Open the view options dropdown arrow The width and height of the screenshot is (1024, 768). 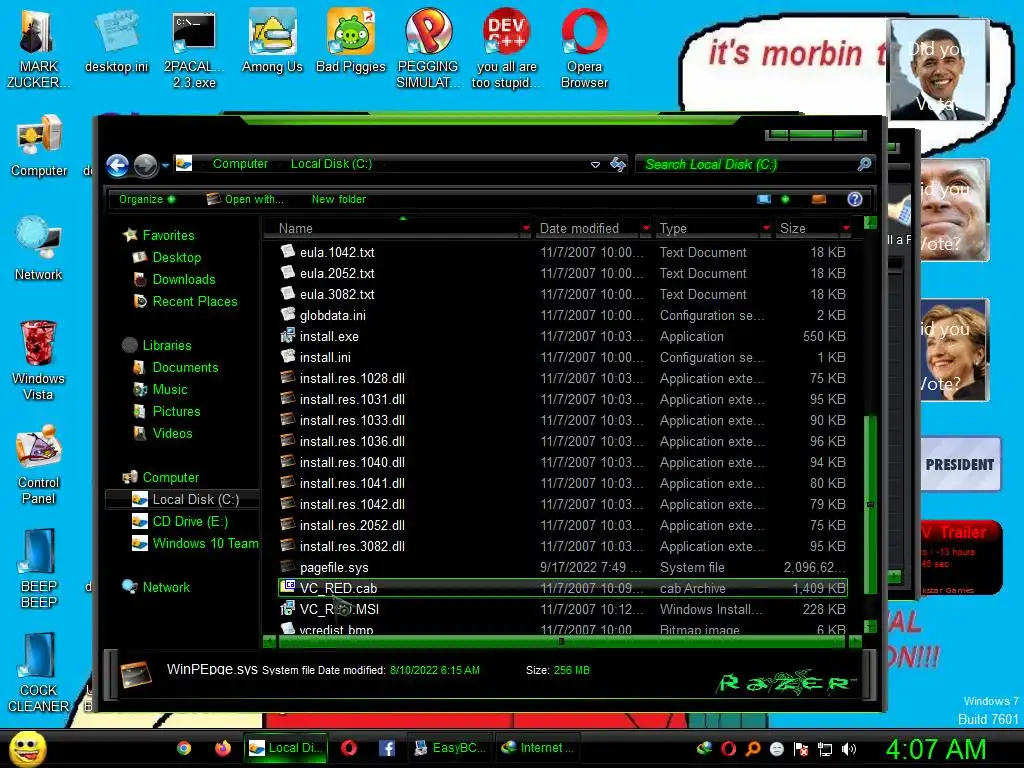click(x=785, y=199)
